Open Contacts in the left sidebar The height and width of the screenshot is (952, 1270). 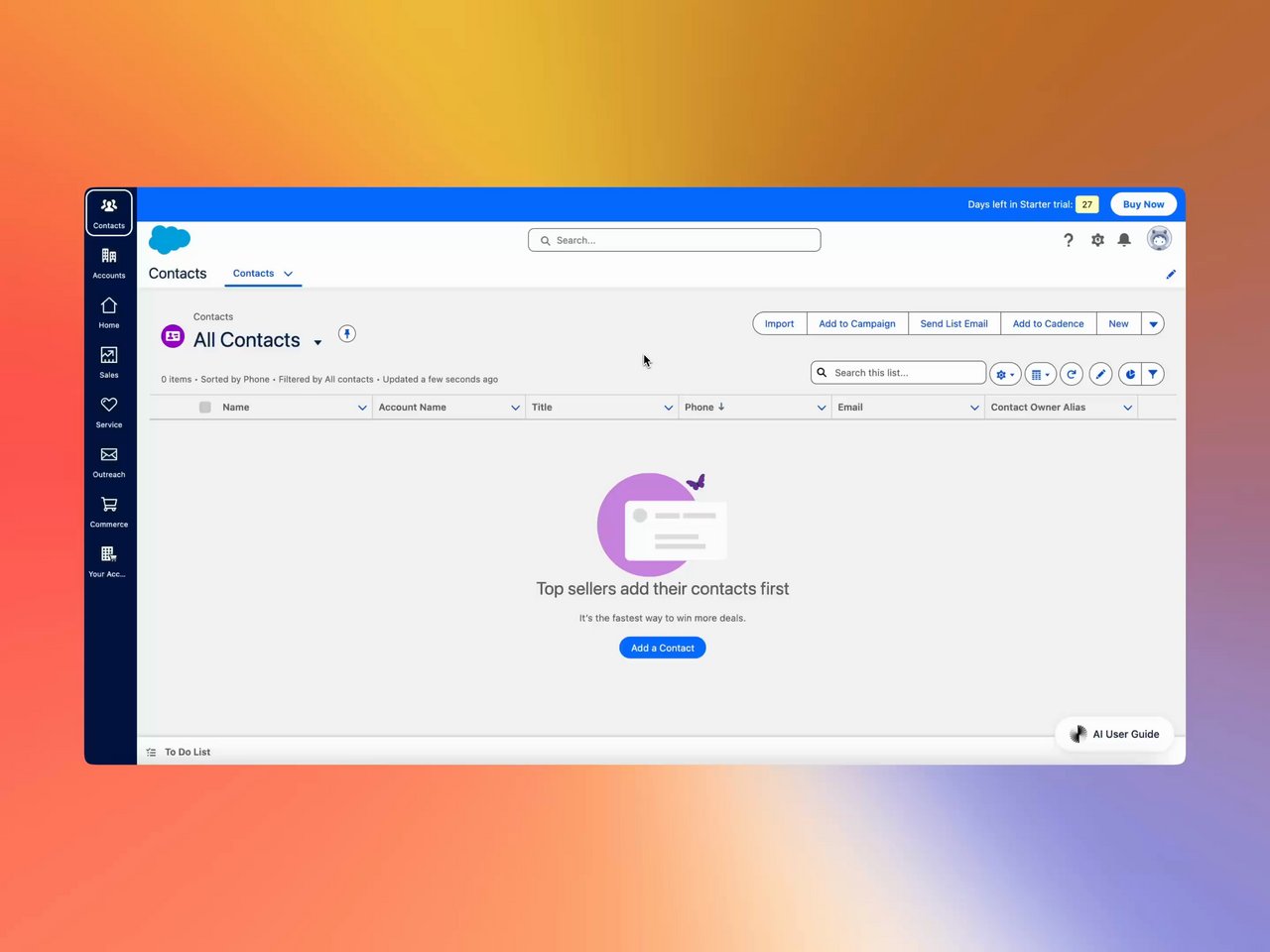109,212
